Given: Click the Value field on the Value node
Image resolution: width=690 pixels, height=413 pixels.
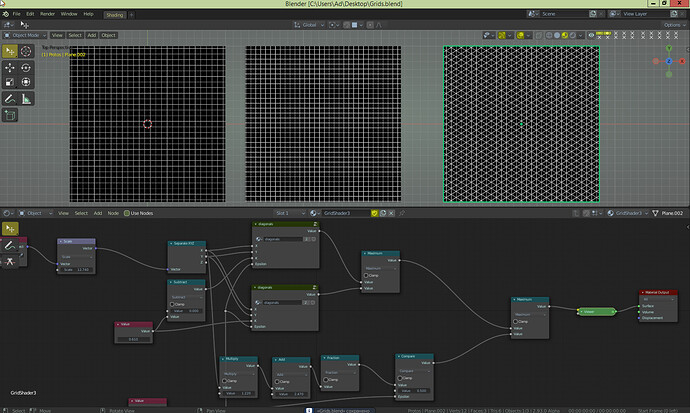Looking at the screenshot, I should 134,339.
